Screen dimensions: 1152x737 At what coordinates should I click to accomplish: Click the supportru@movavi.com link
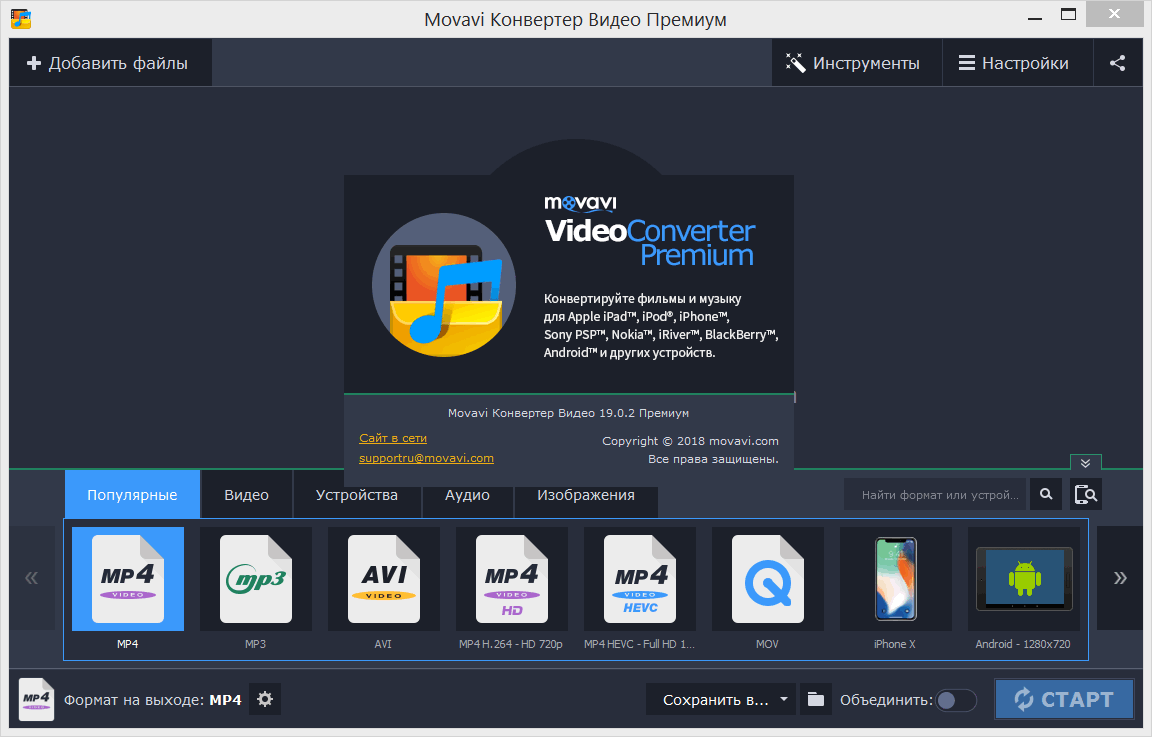pos(426,458)
